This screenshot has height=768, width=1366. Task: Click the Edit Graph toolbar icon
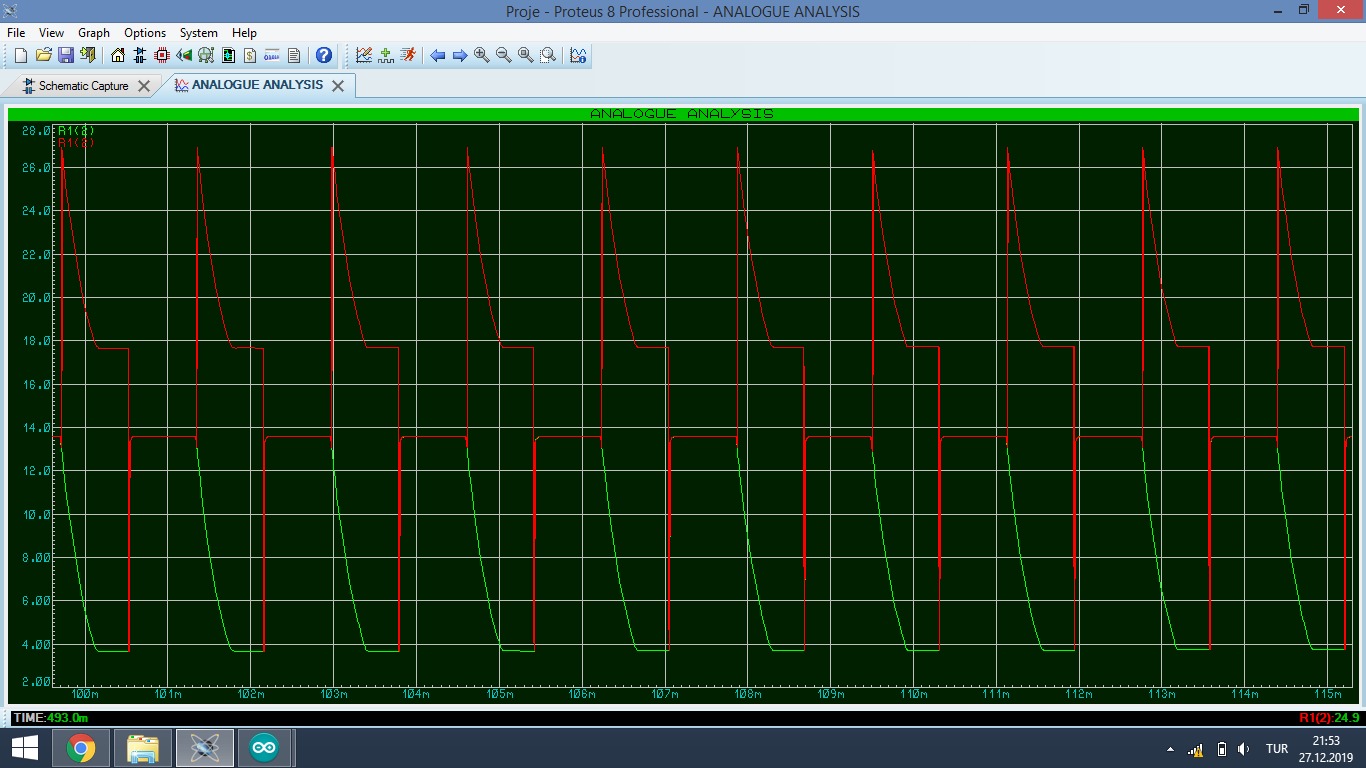pyautogui.click(x=364, y=56)
